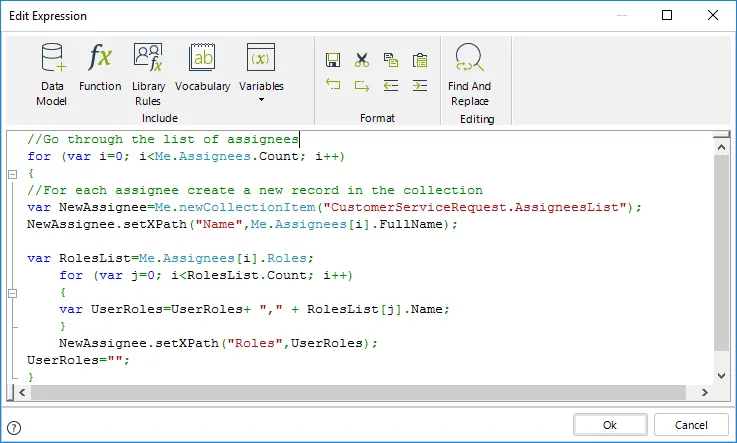Viewport: 737px width, 443px height.
Task: Click the Redo arrow icon
Action: click(361, 85)
